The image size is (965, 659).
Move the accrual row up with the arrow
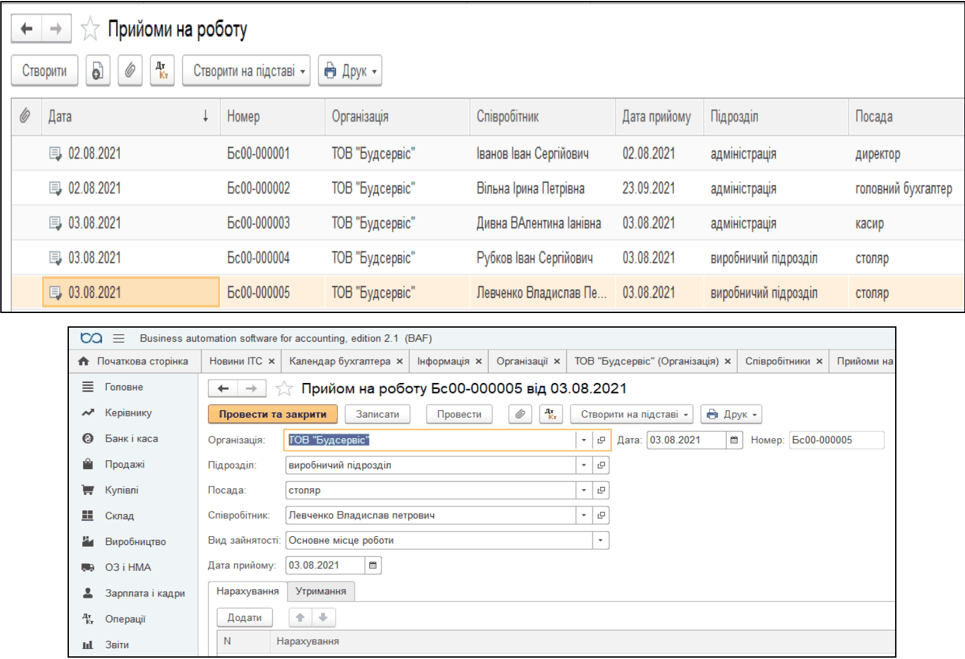300,617
